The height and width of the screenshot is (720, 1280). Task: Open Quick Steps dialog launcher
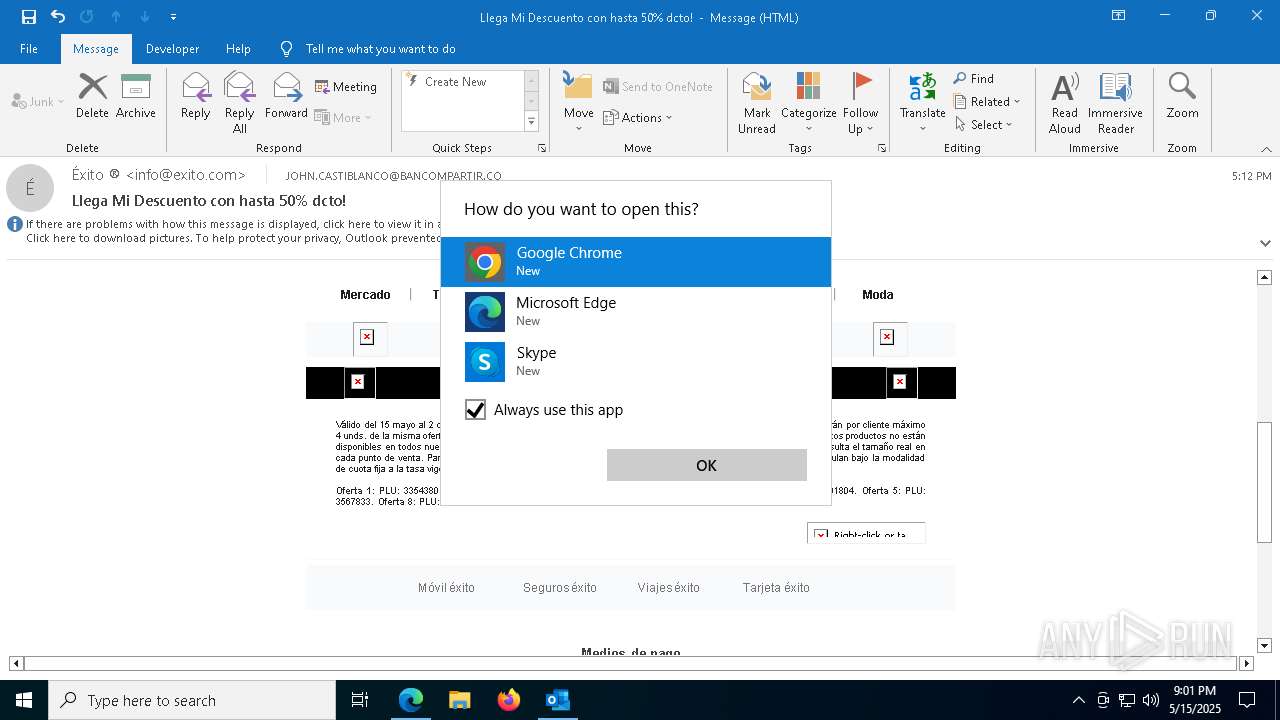coord(542,148)
